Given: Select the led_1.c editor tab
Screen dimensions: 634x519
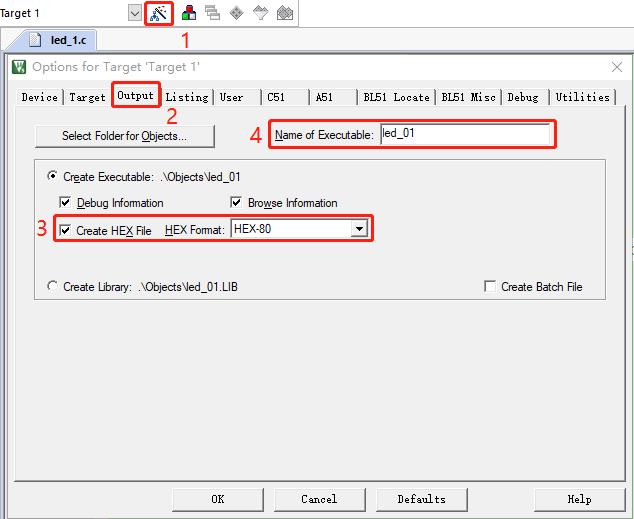Looking at the screenshot, I should coord(57,40).
